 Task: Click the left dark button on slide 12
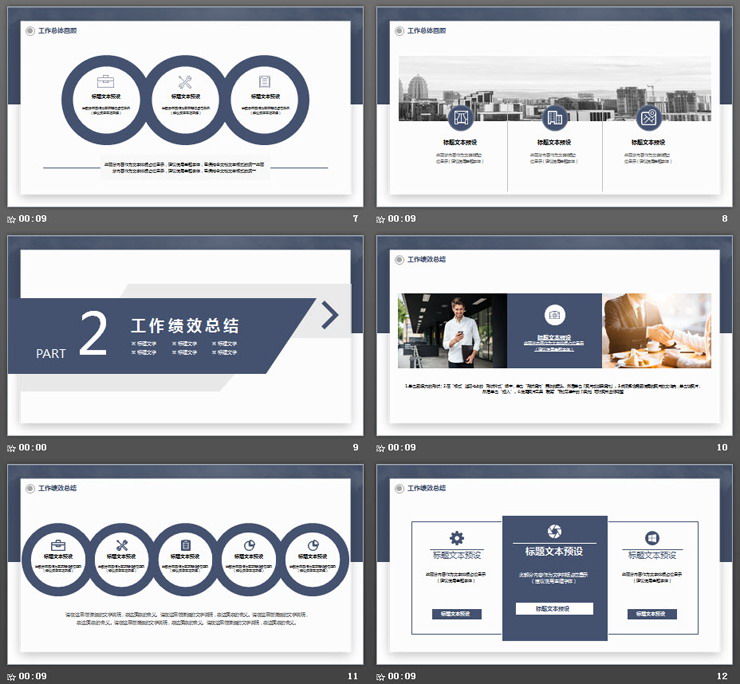pos(457,613)
